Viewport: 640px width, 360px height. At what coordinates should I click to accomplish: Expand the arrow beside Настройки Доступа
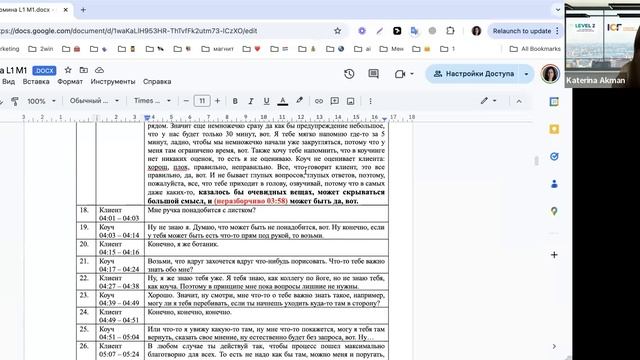pyautogui.click(x=526, y=74)
